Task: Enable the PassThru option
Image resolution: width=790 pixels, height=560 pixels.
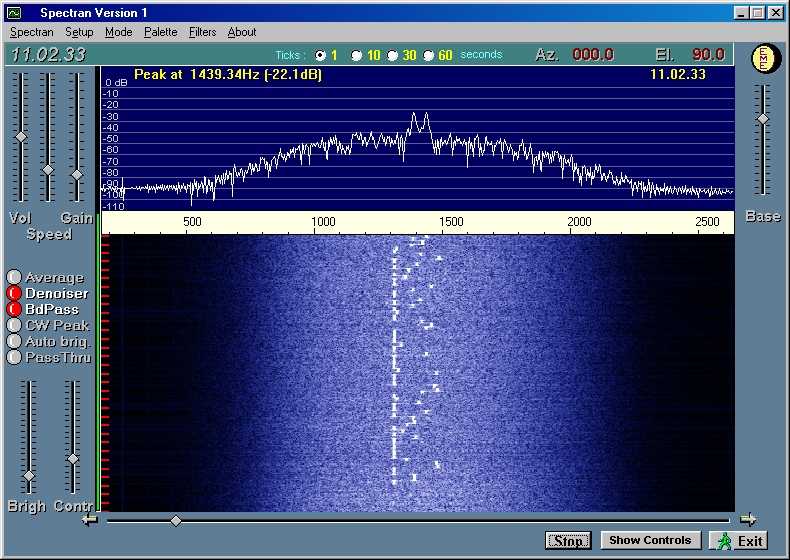Action: pos(14,357)
